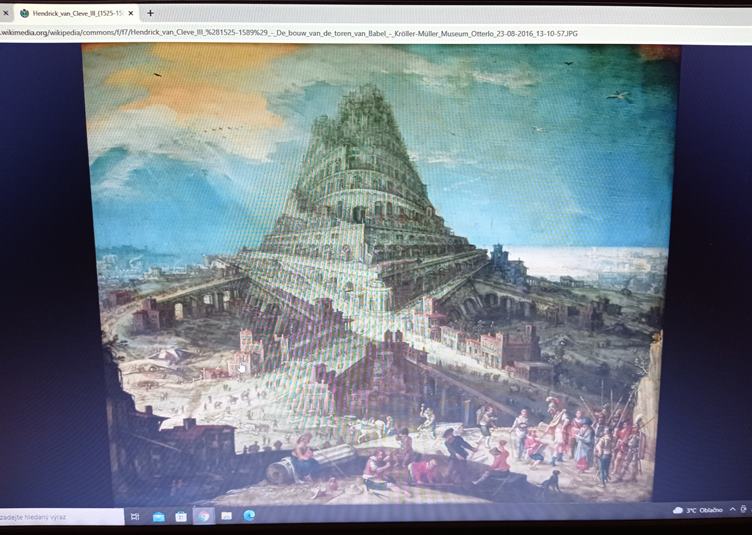
Task: Open File Explorer from the taskbar
Action: 158,516
